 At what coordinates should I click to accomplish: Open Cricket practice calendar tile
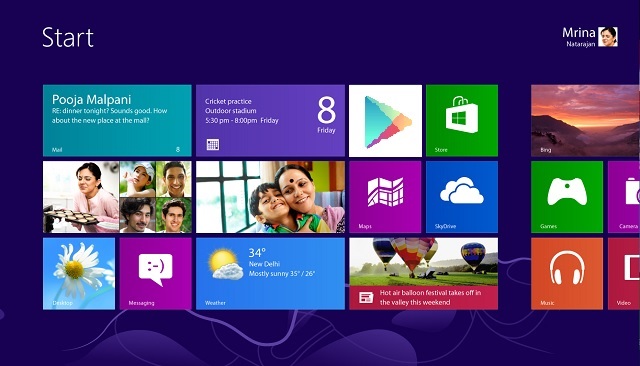coord(270,120)
